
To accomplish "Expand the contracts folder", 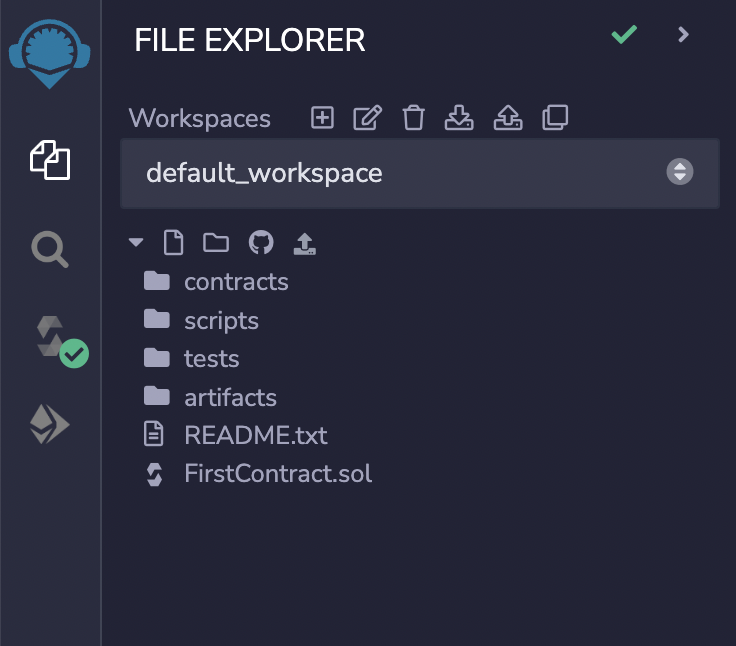I will coord(216,282).
